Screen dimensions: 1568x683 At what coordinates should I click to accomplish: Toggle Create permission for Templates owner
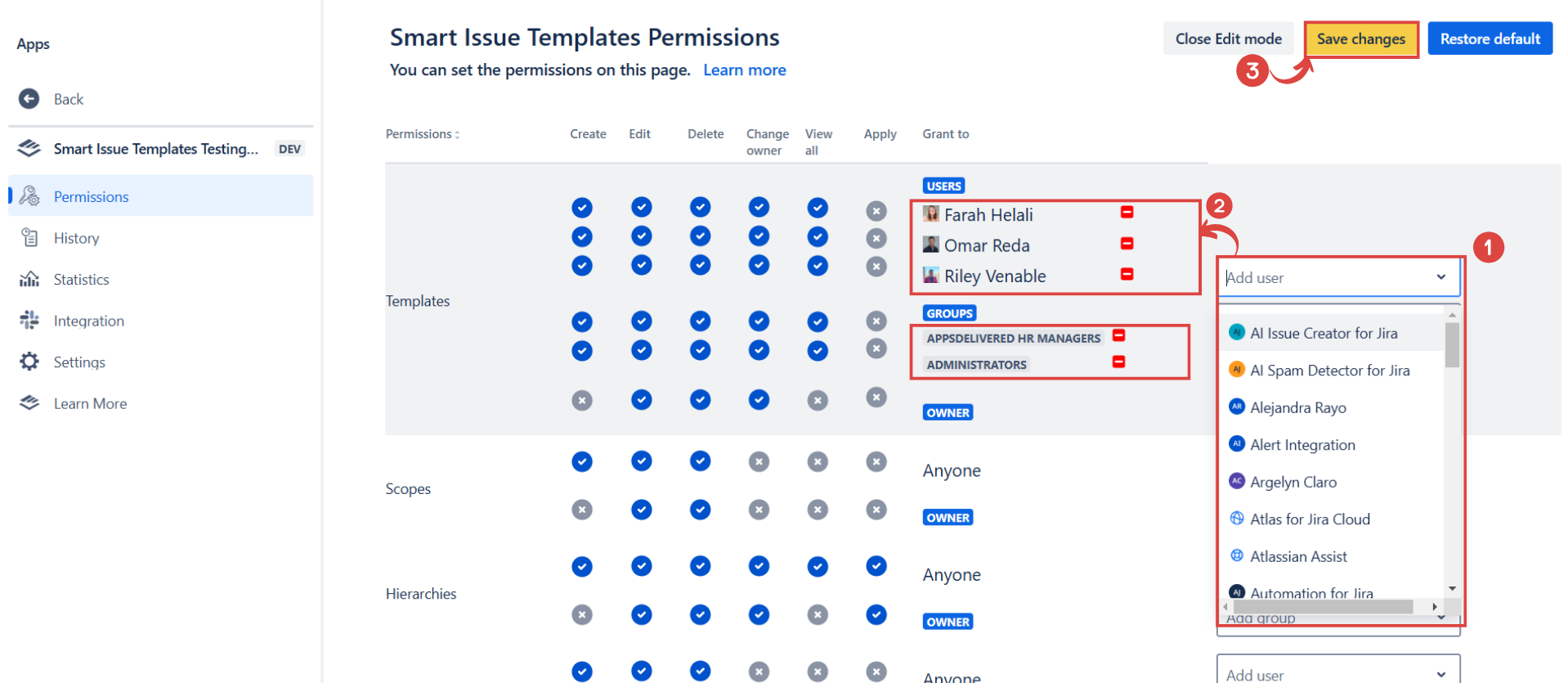[x=582, y=401]
